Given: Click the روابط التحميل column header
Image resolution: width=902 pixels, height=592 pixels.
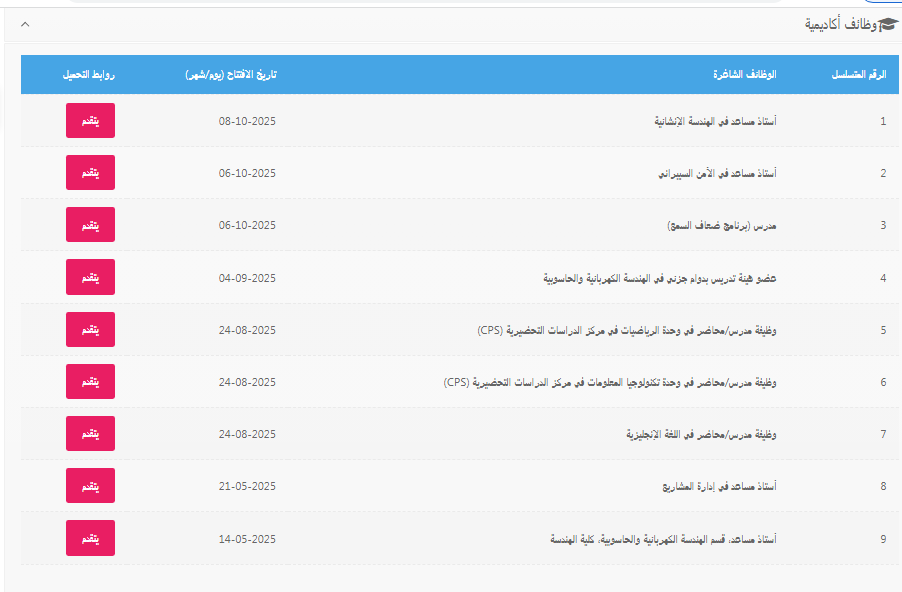Looking at the screenshot, I should tap(90, 75).
